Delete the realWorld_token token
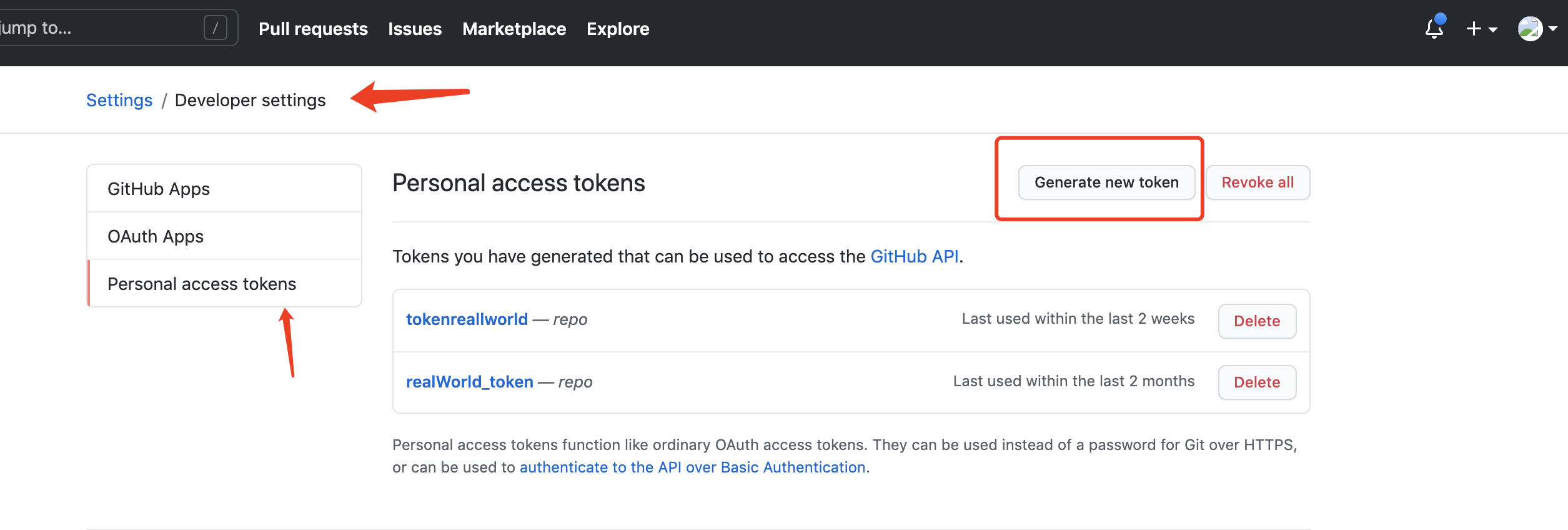Screen dimensions: 1568x530 1257,382
